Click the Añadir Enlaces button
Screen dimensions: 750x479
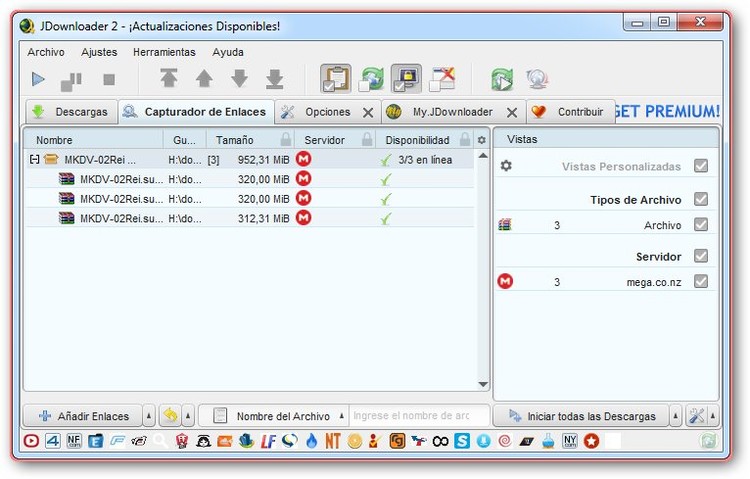(x=84, y=416)
